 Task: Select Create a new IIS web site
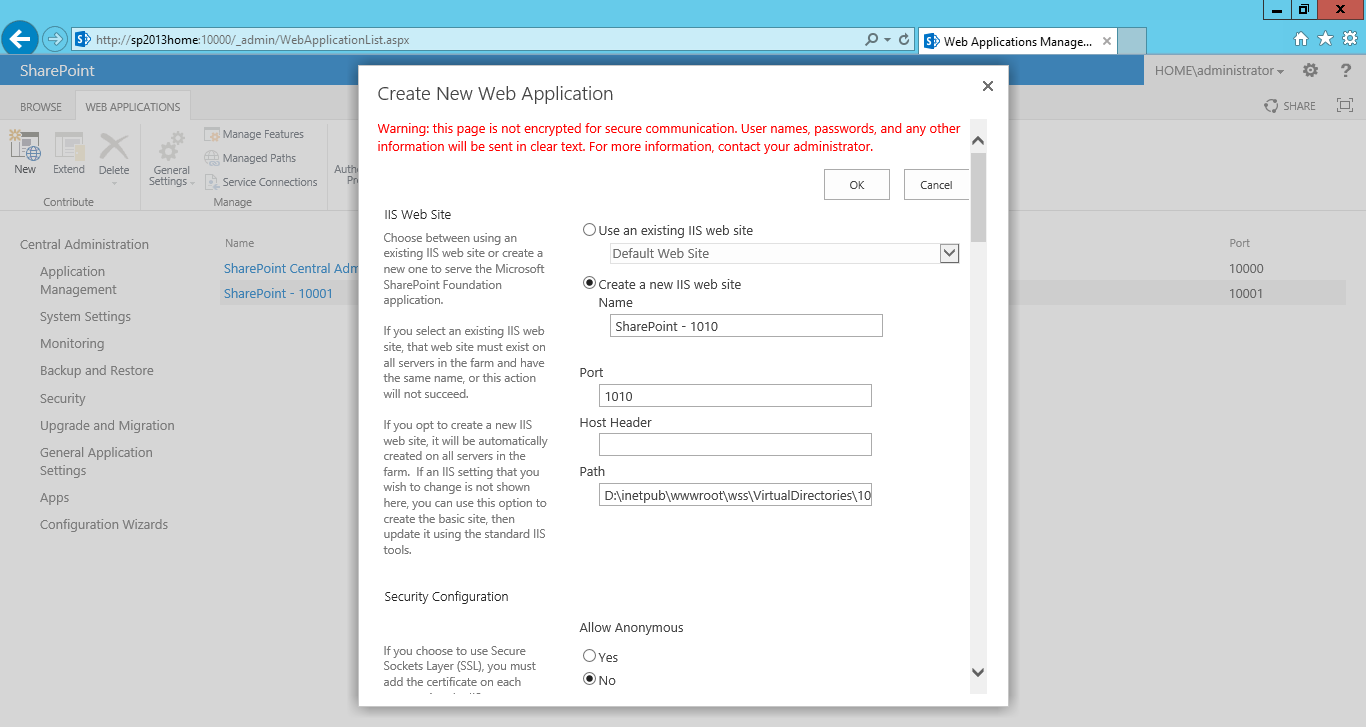[x=589, y=284]
